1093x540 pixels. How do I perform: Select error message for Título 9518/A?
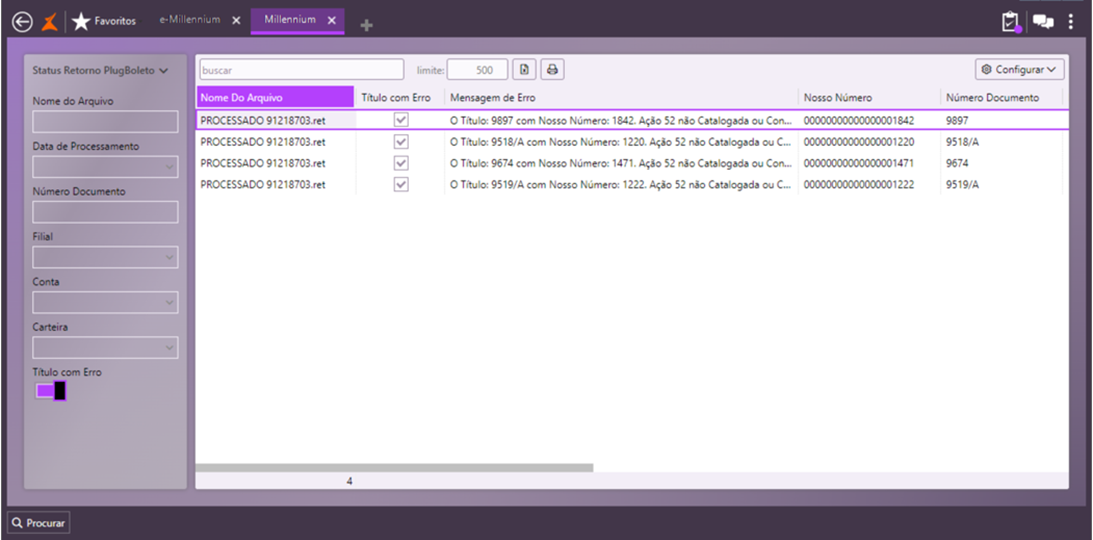coord(621,142)
